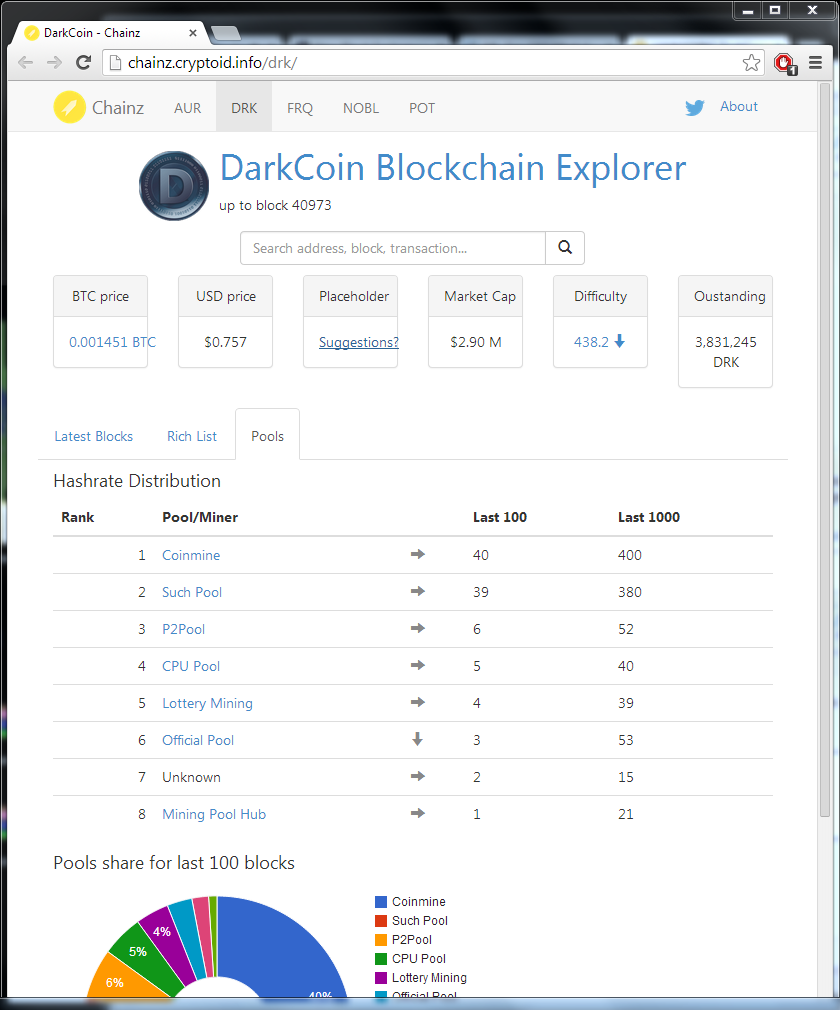Open the CPU Pool link
The image size is (840, 1010).
[191, 666]
